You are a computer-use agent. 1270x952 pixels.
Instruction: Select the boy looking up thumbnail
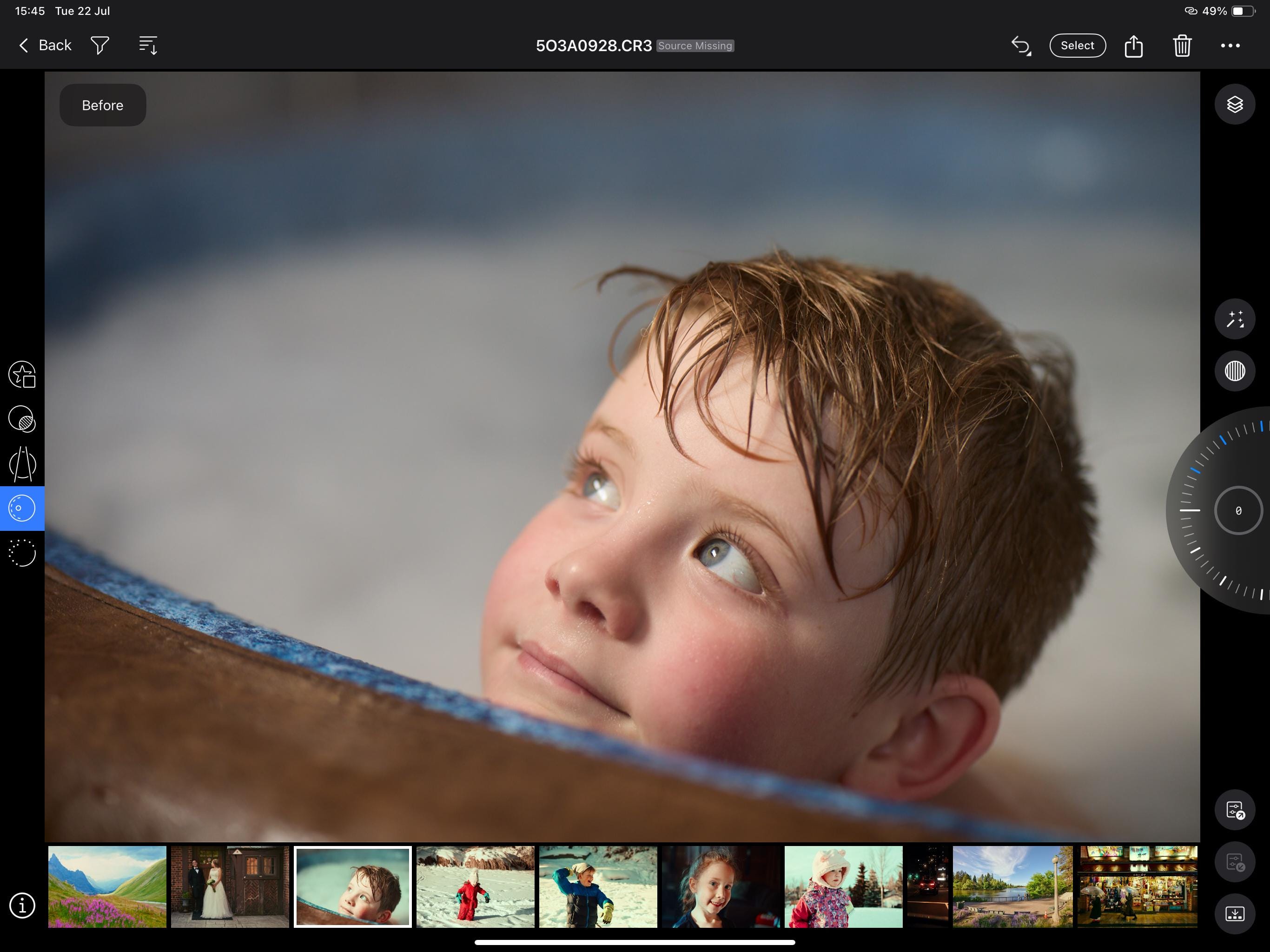pyautogui.click(x=353, y=886)
